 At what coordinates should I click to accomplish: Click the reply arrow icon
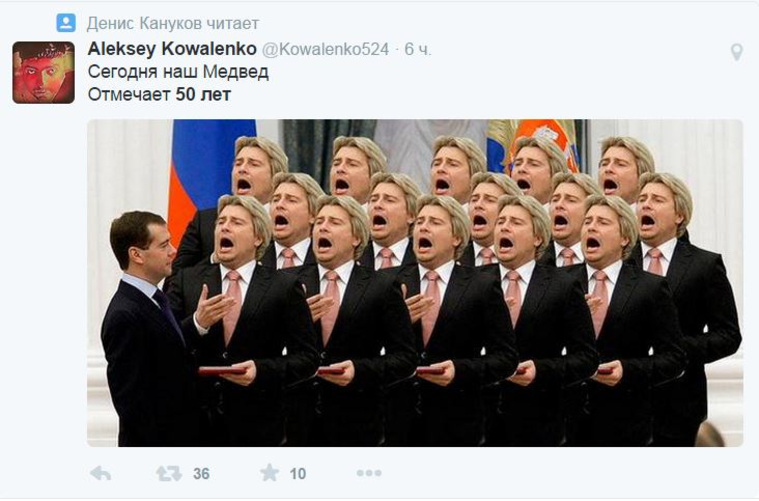pos(101,473)
